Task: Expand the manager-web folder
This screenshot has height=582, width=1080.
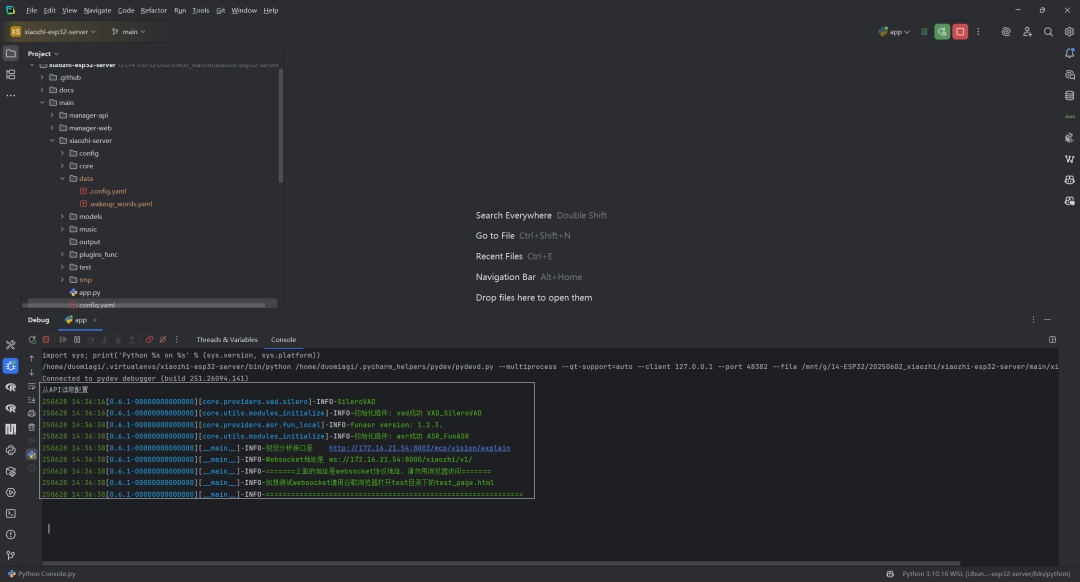Action: tap(52, 128)
